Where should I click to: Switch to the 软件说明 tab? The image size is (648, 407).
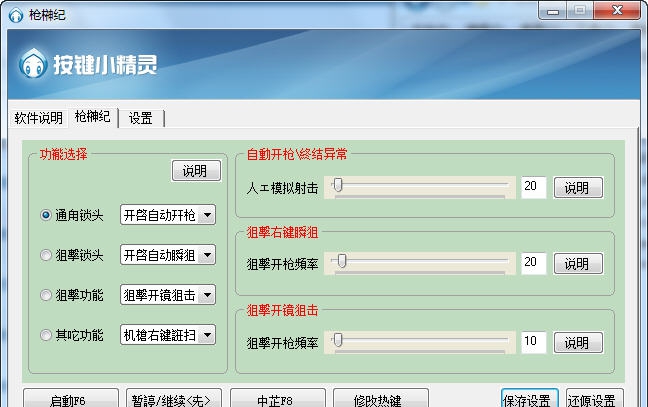click(38, 118)
